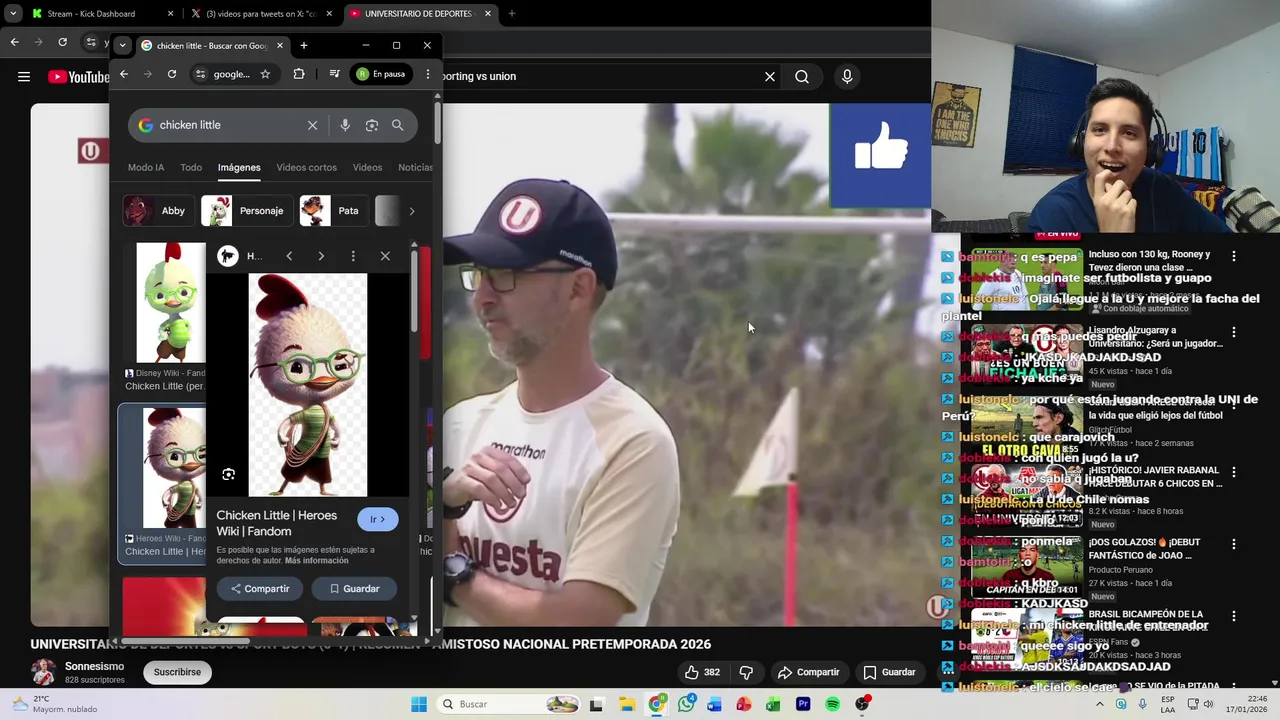Open the image preview more-options menu
This screenshot has width=1280, height=720.
[x=353, y=256]
